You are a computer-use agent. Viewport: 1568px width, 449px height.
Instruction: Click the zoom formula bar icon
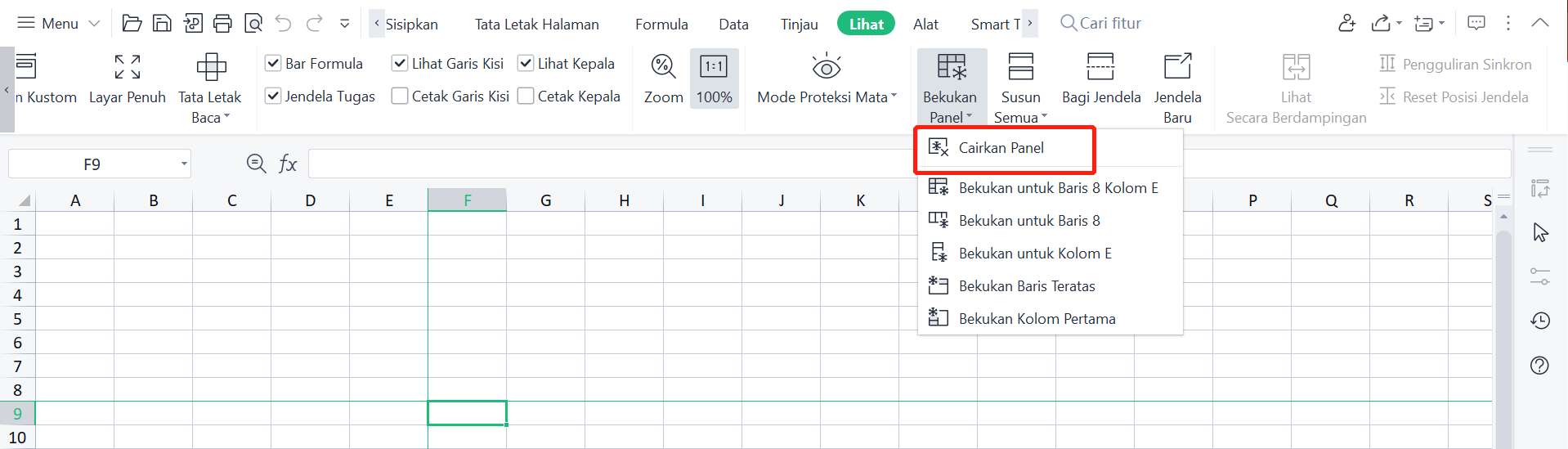pos(256,164)
